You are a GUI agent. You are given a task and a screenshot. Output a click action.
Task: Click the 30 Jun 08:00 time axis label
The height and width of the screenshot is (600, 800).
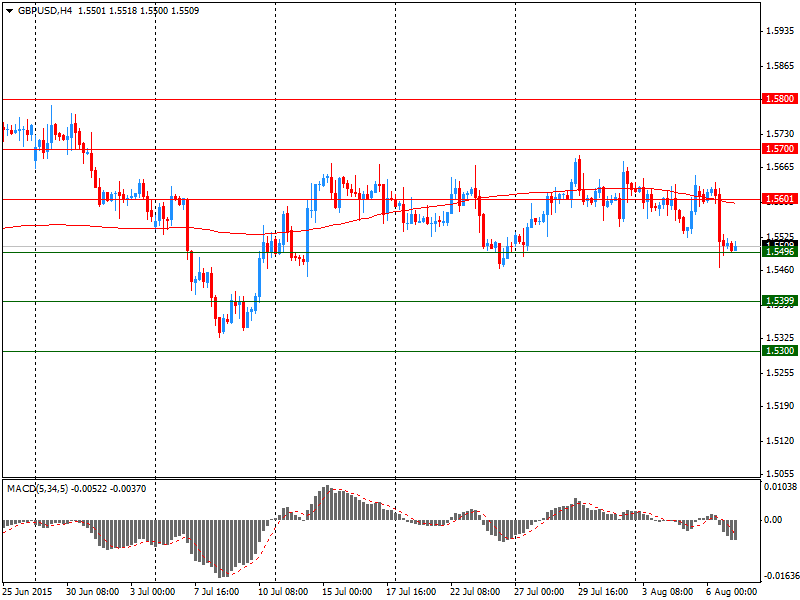click(93, 592)
